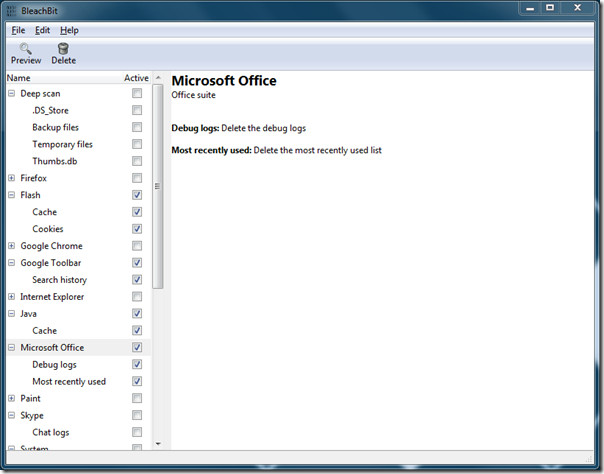The width and height of the screenshot is (604, 474).
Task: Select the Search history row
Action: tap(79, 280)
